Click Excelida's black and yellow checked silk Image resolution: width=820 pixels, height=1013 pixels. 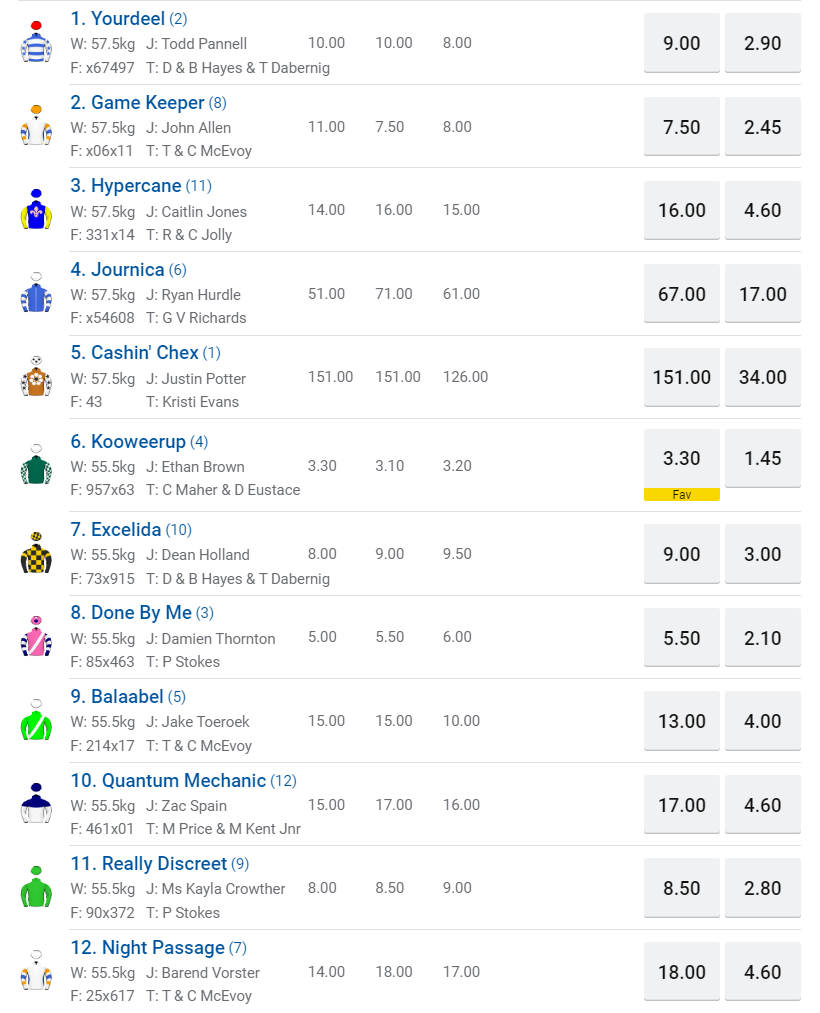tap(36, 553)
